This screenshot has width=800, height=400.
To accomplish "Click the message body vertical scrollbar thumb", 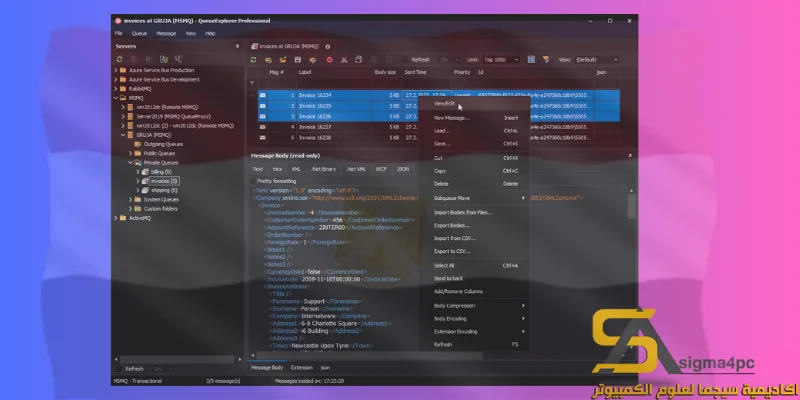I will click(x=631, y=205).
